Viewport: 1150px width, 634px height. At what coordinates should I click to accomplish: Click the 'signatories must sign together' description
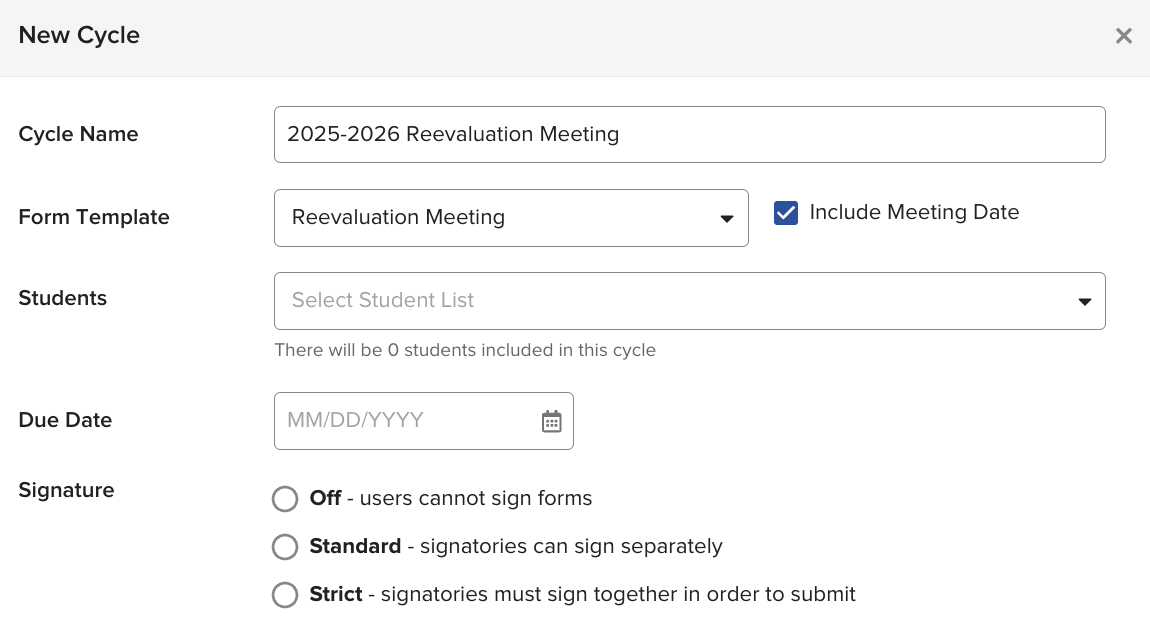pos(618,594)
